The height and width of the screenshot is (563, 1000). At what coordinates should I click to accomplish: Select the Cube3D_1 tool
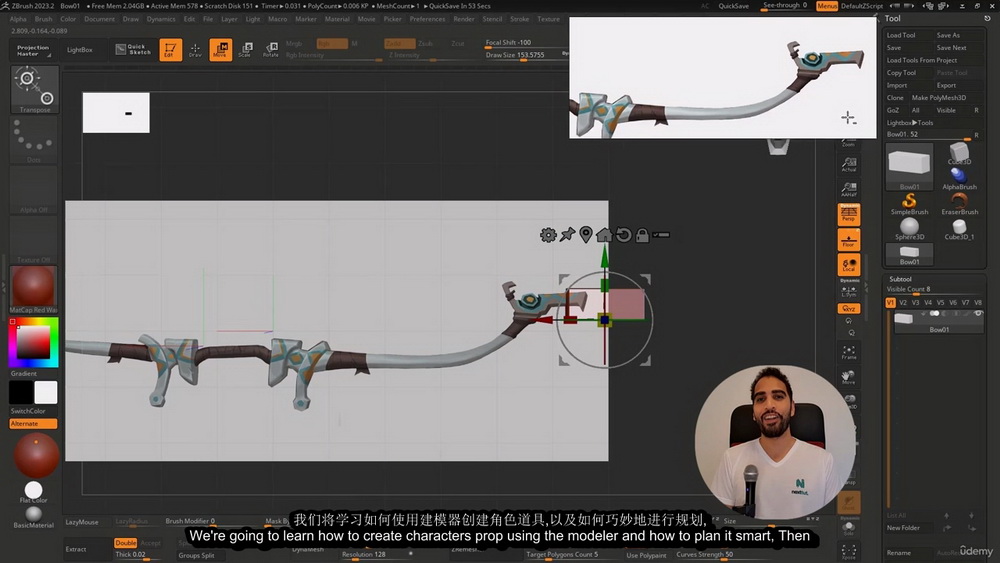click(959, 229)
